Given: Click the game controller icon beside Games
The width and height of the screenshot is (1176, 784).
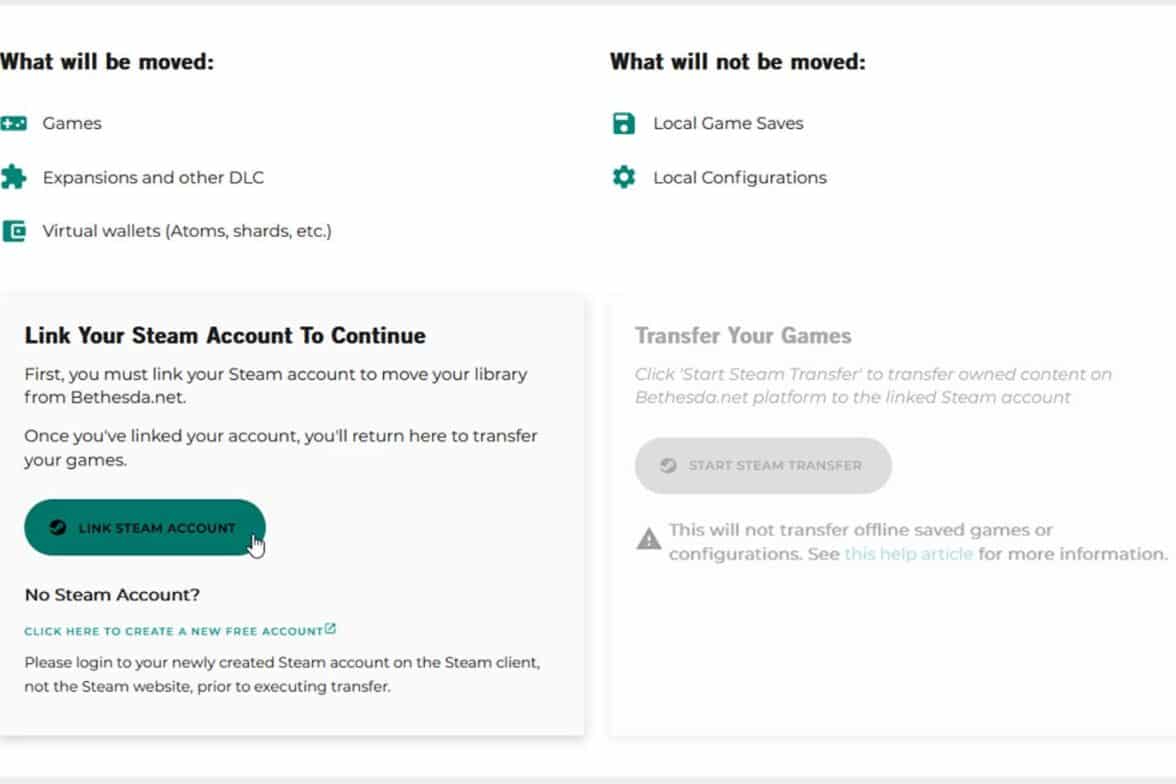Looking at the screenshot, I should coord(14,124).
